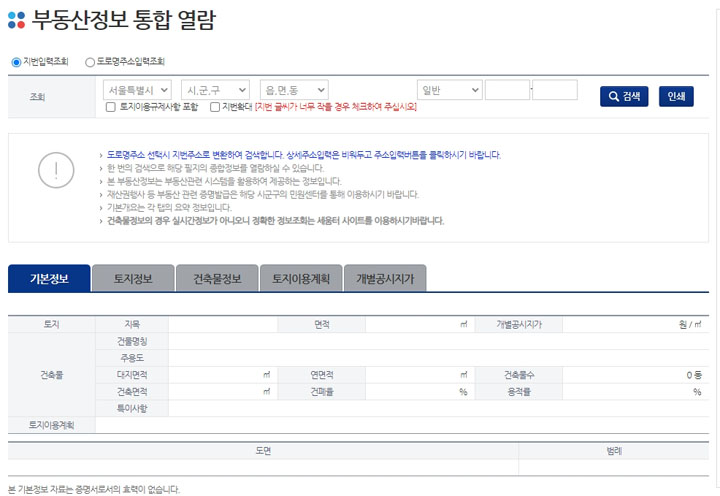Viewport: 720px width, 496px height.
Task: Click the 건축물수 cell label
Action: click(519, 375)
